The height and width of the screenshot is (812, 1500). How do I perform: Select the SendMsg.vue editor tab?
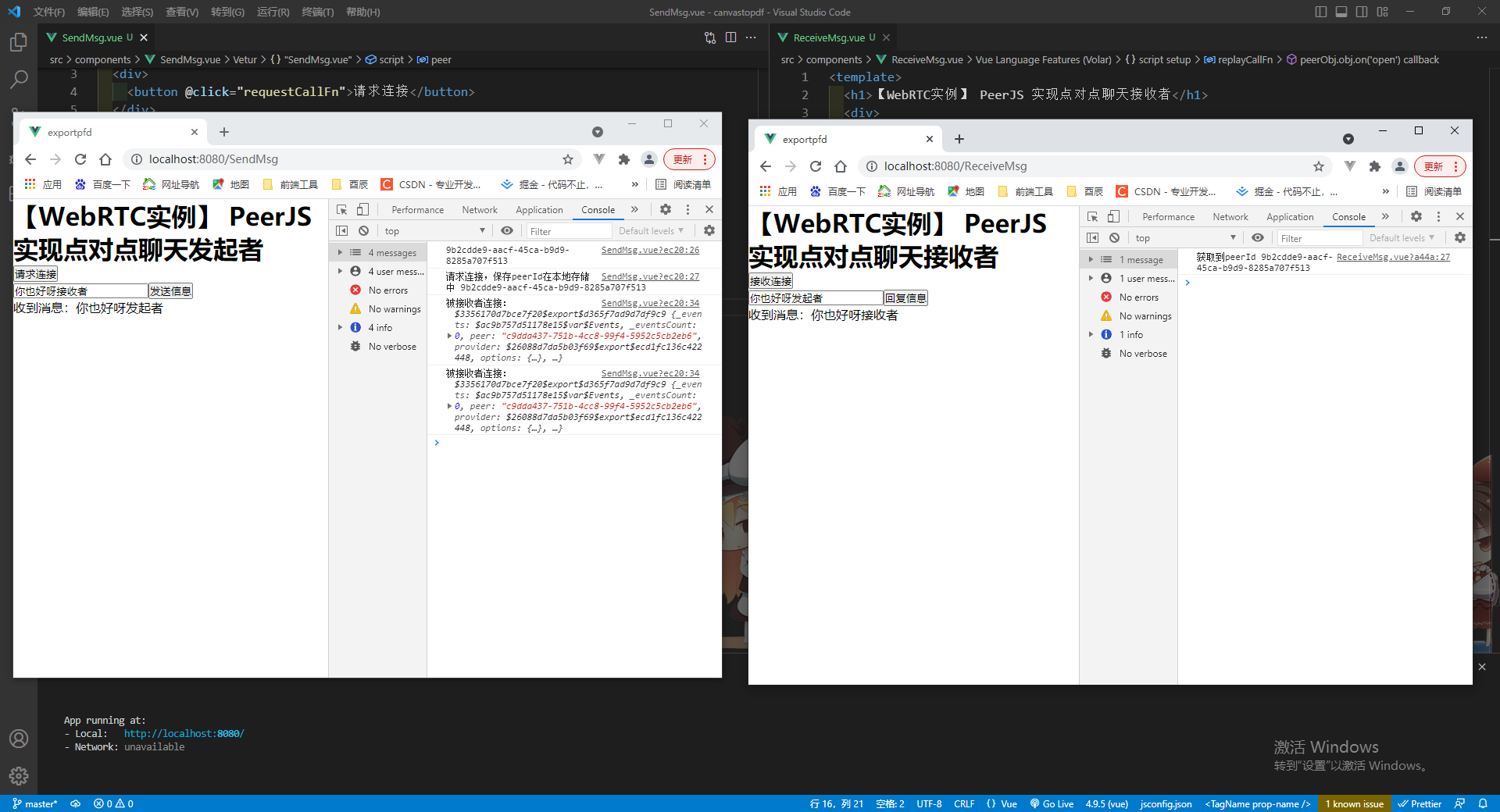(x=97, y=37)
